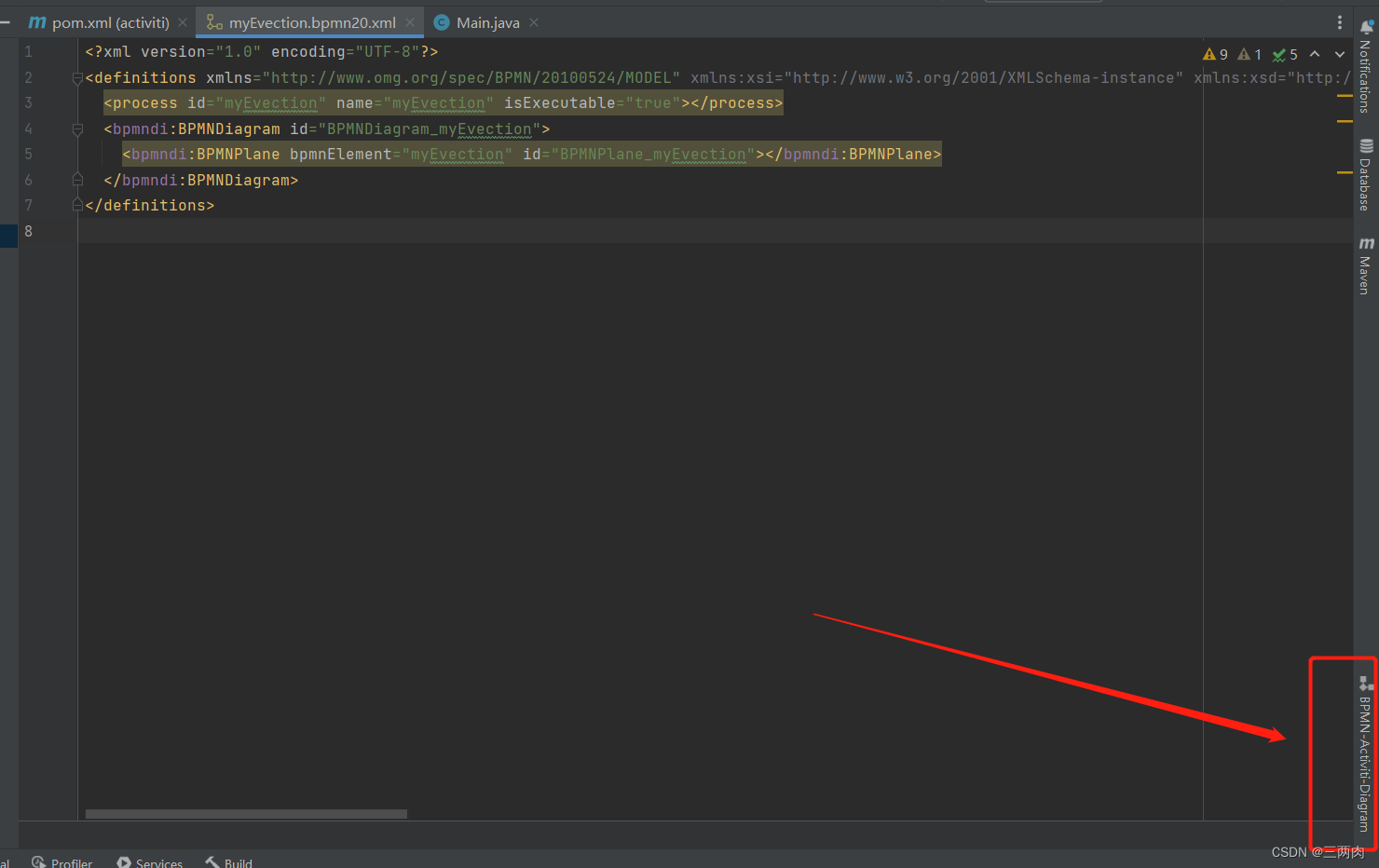Click the fold marker at line 6

[77, 179]
